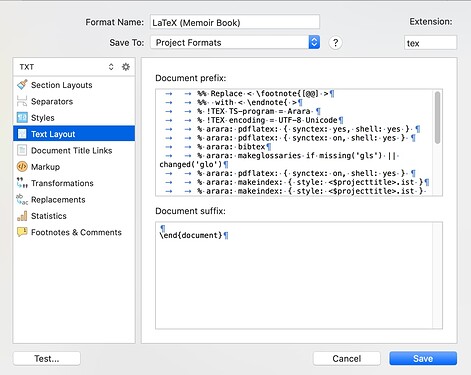Screen dimensions: 471x375
Task: Select the Replacements pane
Action: [74, 199]
